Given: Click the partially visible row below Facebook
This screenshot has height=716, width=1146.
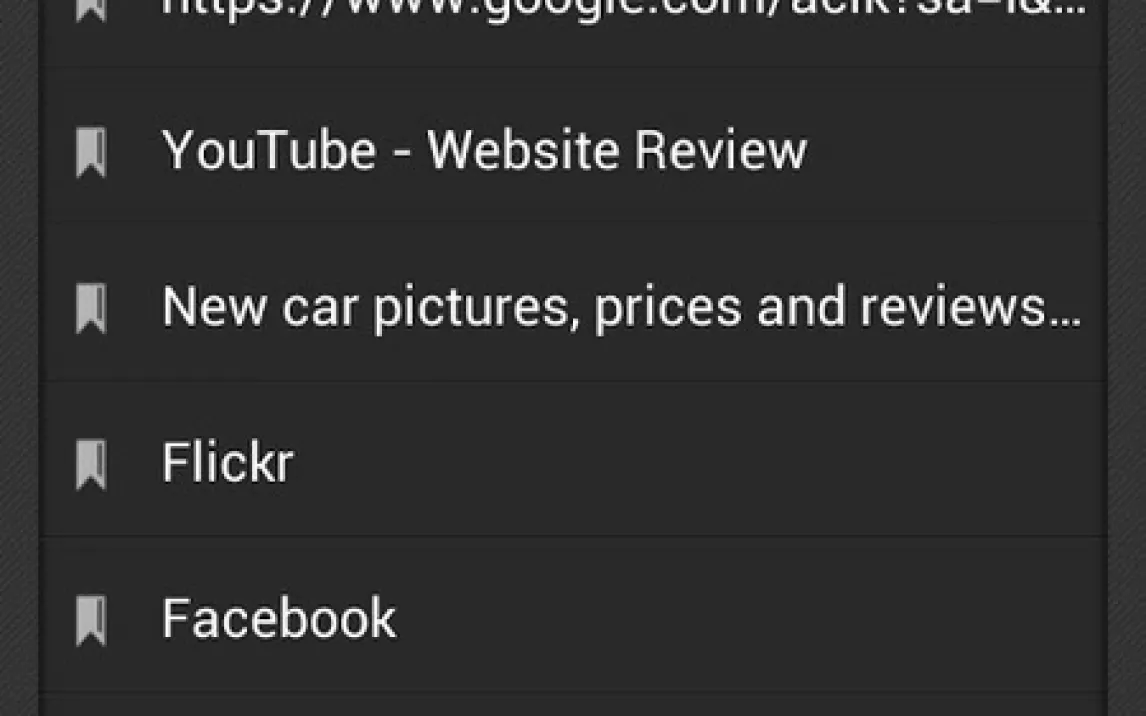Looking at the screenshot, I should [x=574, y=705].
